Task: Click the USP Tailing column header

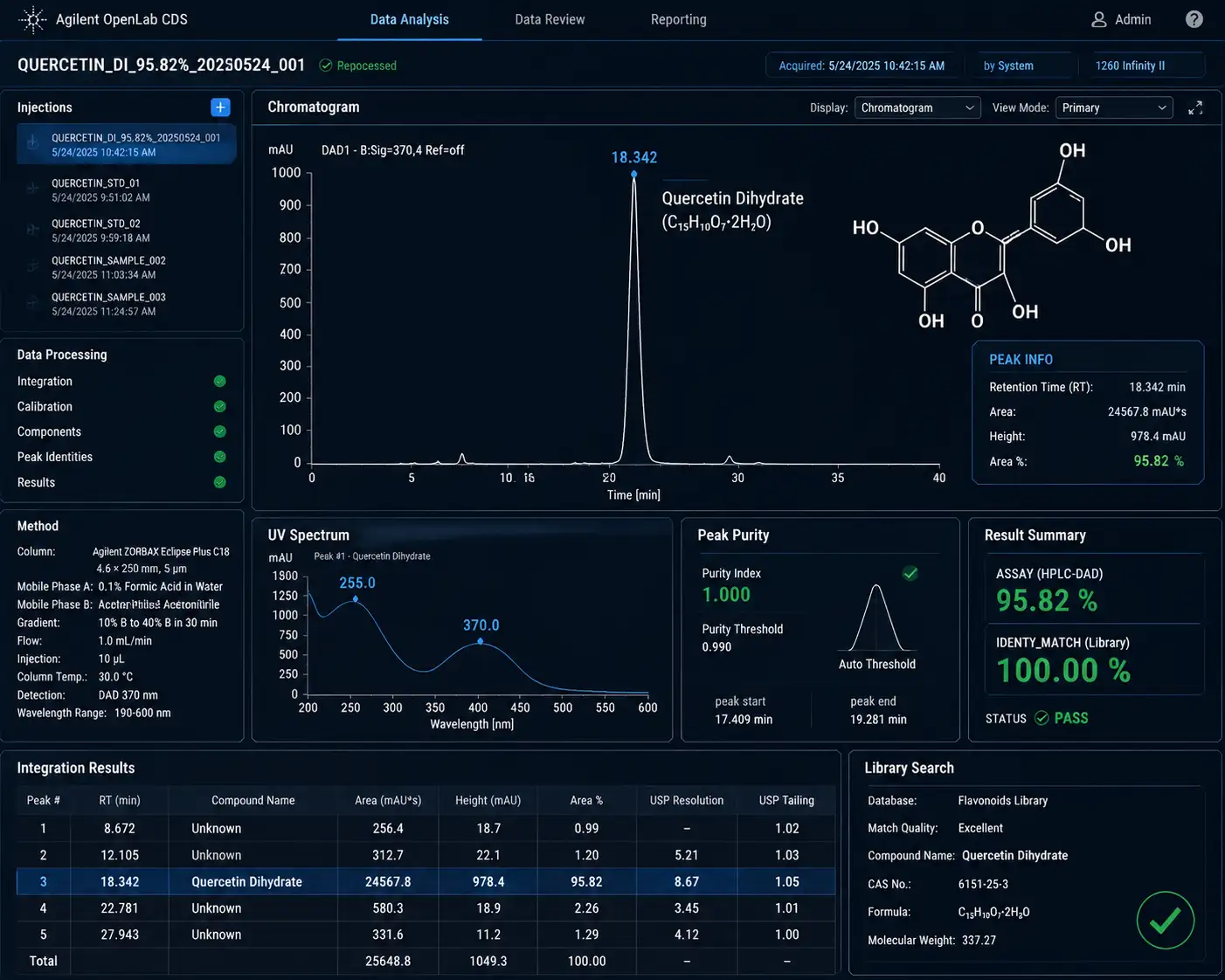Action: (x=786, y=800)
